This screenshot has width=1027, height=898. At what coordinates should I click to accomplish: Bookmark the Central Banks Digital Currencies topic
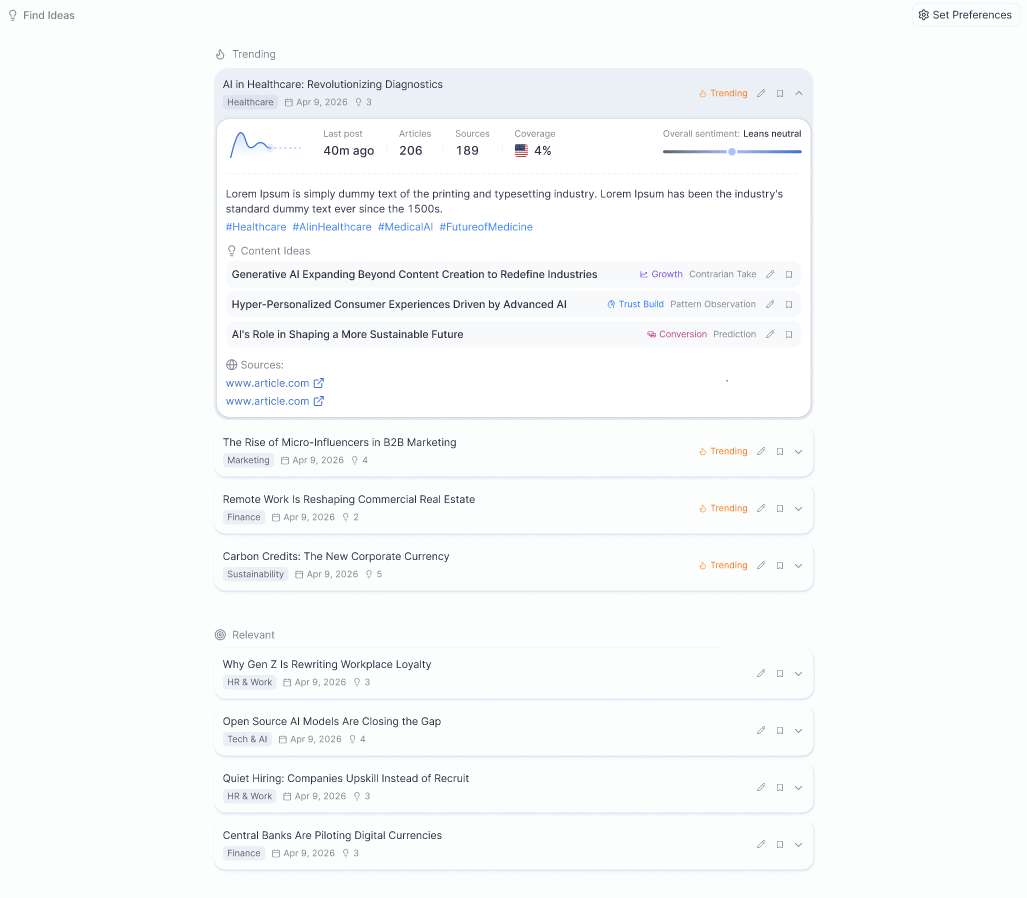point(779,844)
